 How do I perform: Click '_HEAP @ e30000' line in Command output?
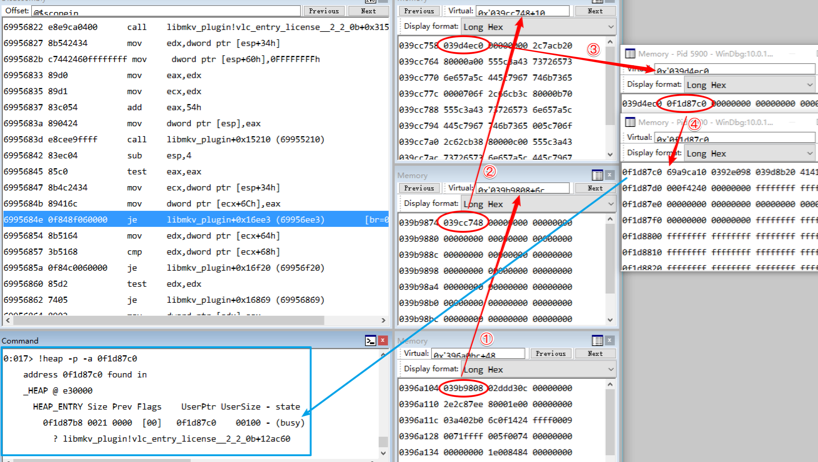point(58,390)
